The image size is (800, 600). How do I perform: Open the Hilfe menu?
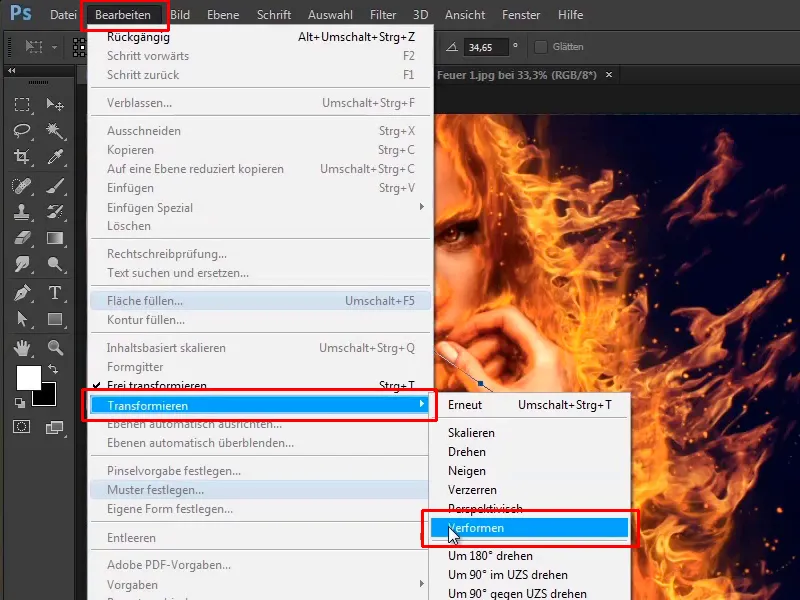tap(570, 15)
